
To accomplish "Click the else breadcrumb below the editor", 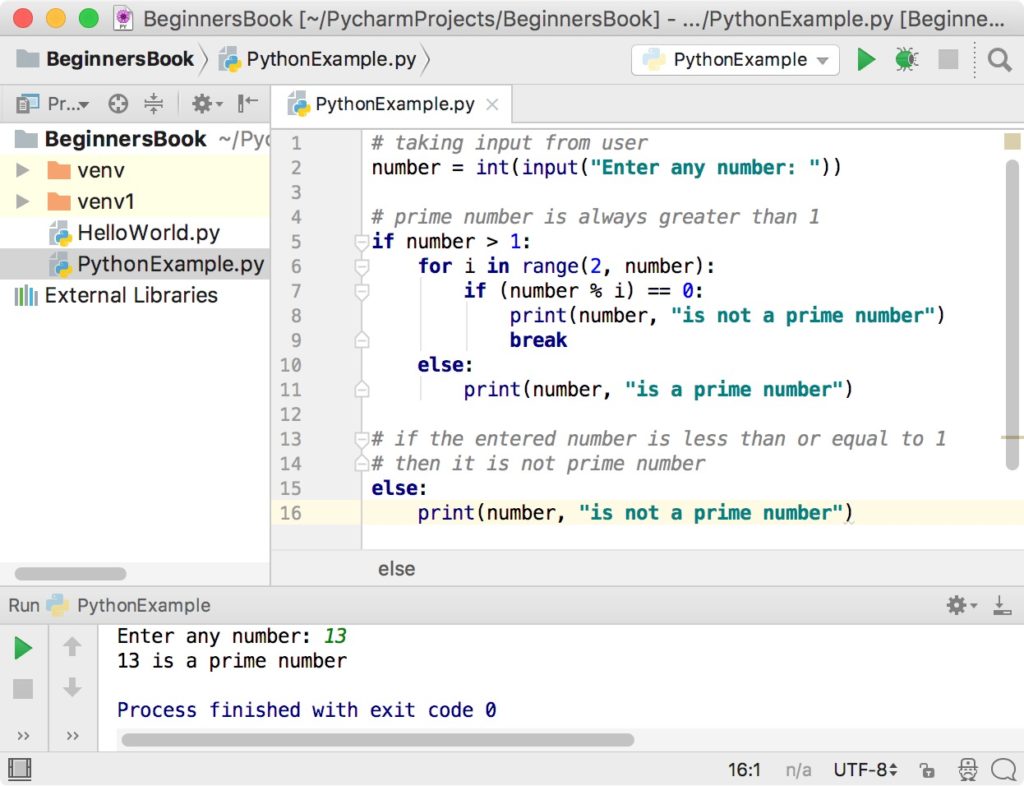I will point(396,569).
